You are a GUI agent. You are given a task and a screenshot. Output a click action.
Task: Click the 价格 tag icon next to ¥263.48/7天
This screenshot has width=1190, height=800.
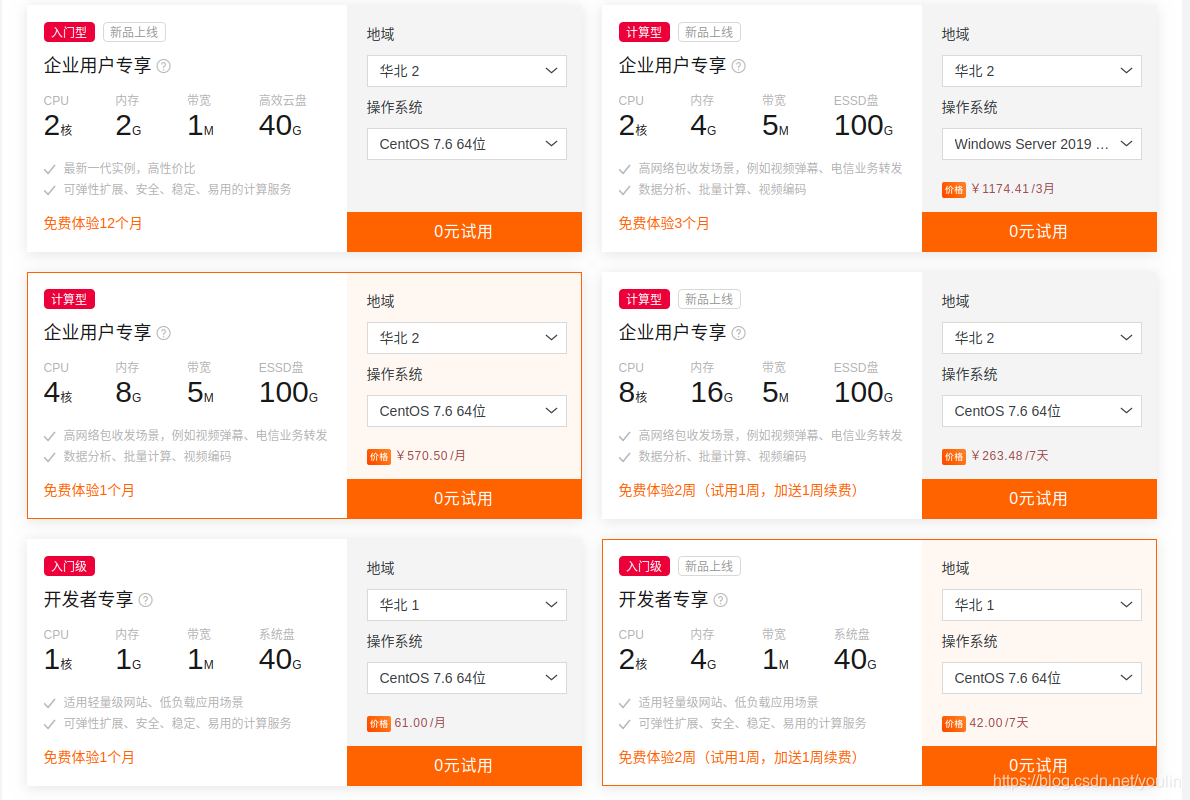(954, 457)
